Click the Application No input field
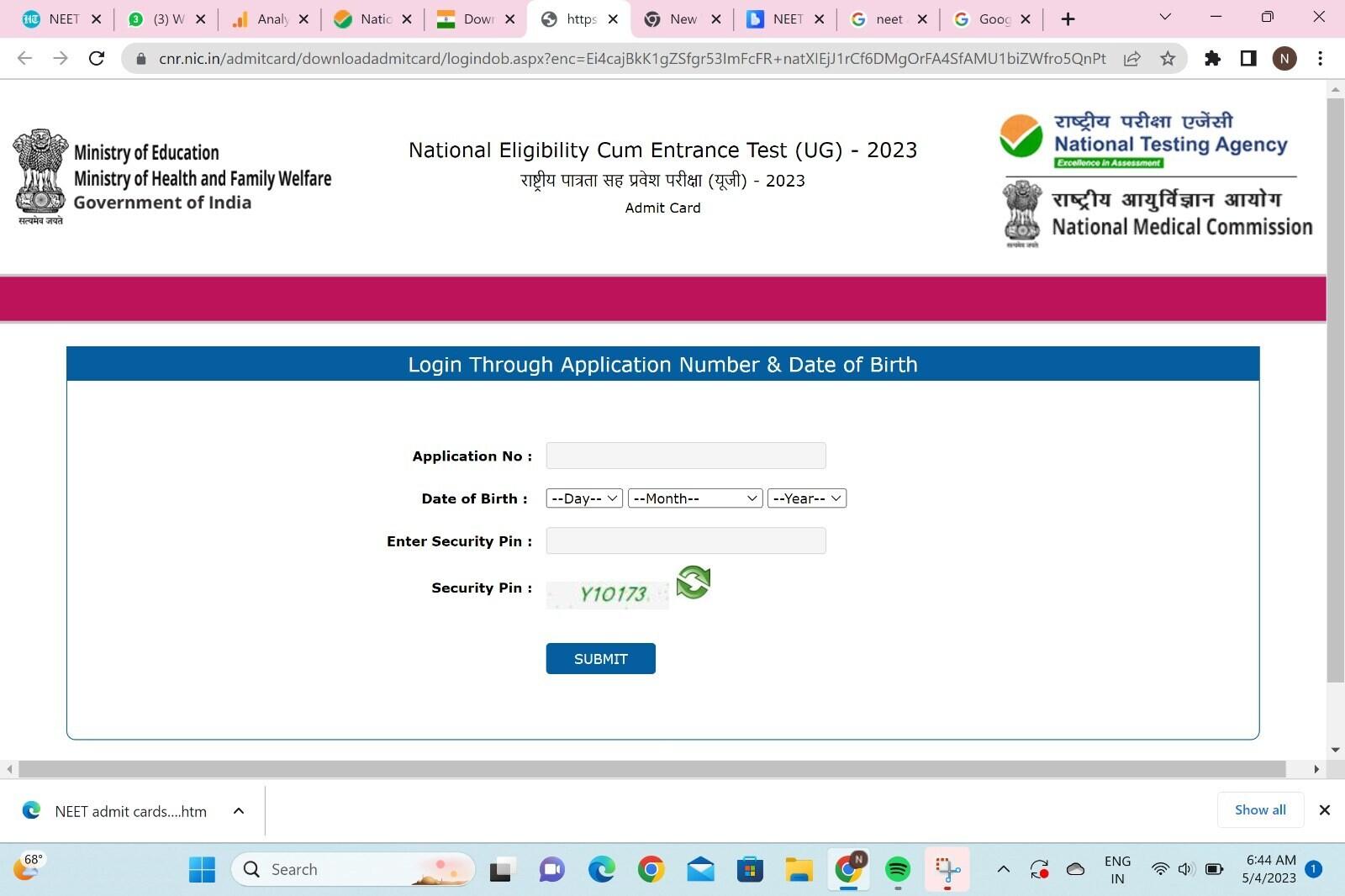This screenshot has height=896, width=1345. pyautogui.click(x=685, y=456)
